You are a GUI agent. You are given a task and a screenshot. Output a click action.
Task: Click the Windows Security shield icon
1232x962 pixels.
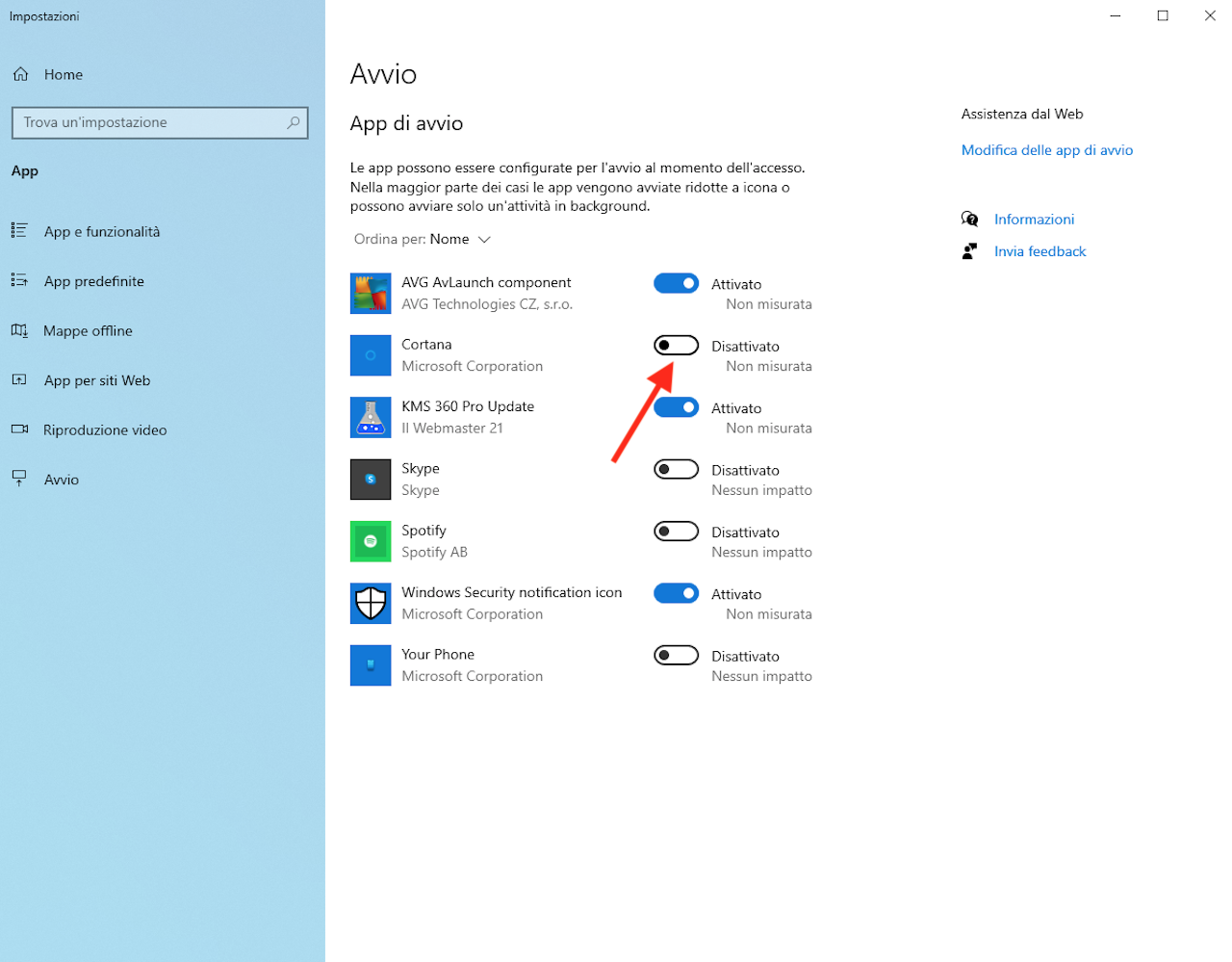tap(371, 604)
